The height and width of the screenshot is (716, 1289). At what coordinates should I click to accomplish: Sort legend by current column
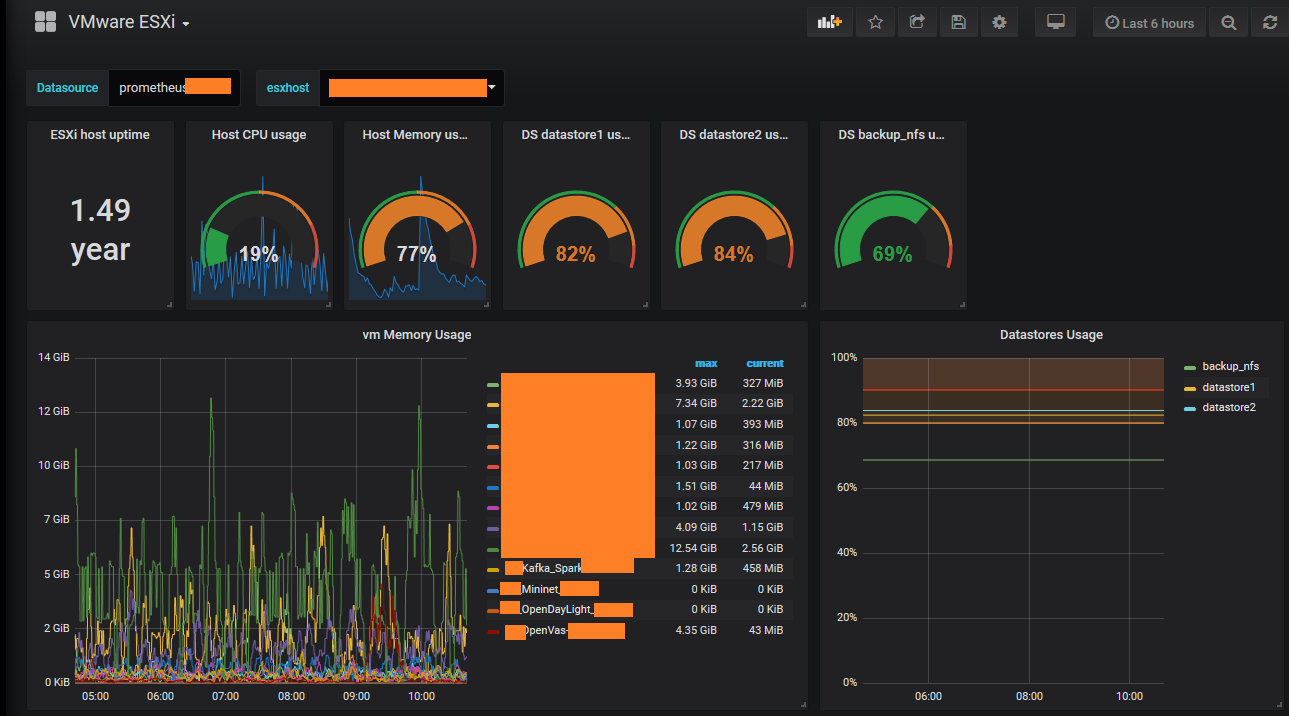tap(765, 363)
